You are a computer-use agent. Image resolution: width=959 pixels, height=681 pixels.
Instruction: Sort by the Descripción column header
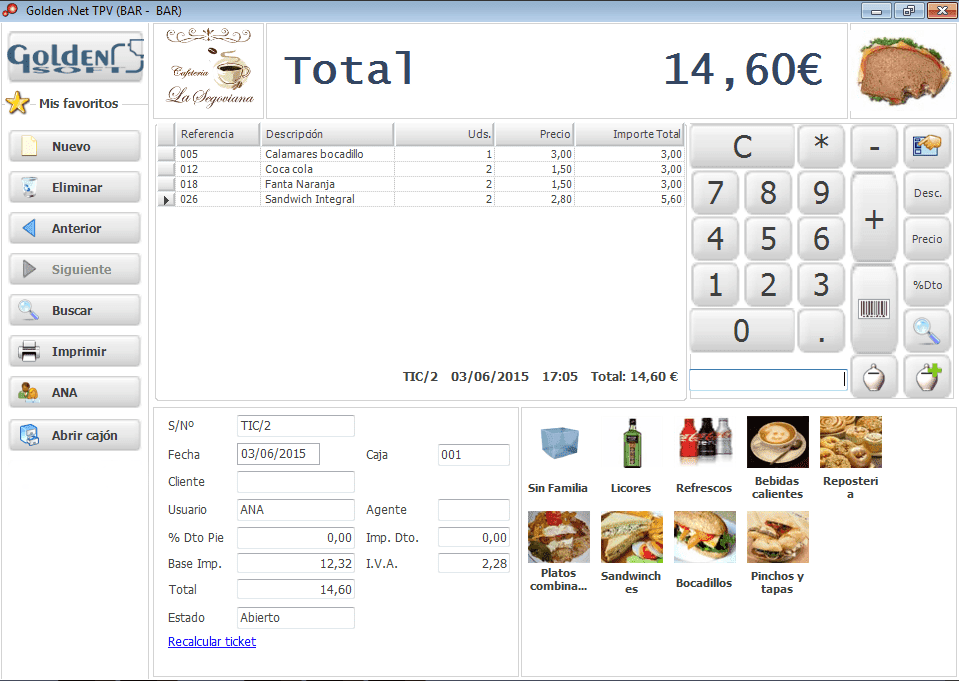[327, 135]
